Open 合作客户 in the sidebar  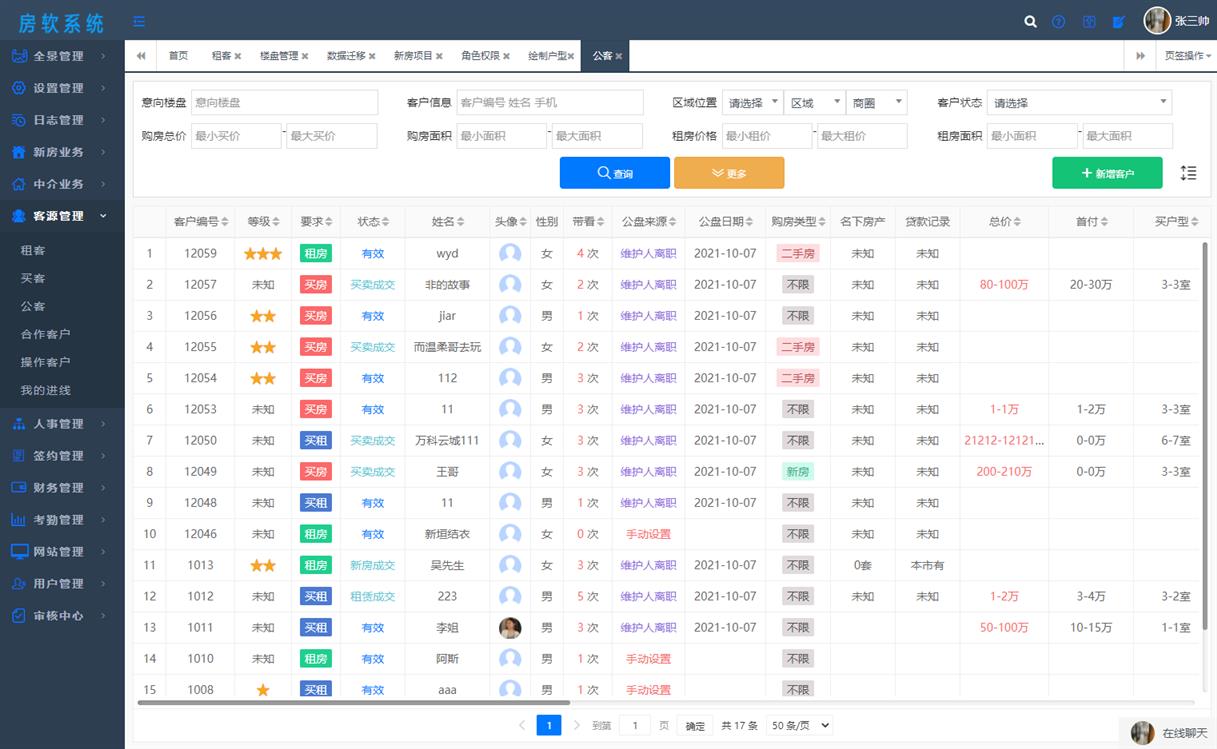[45, 334]
